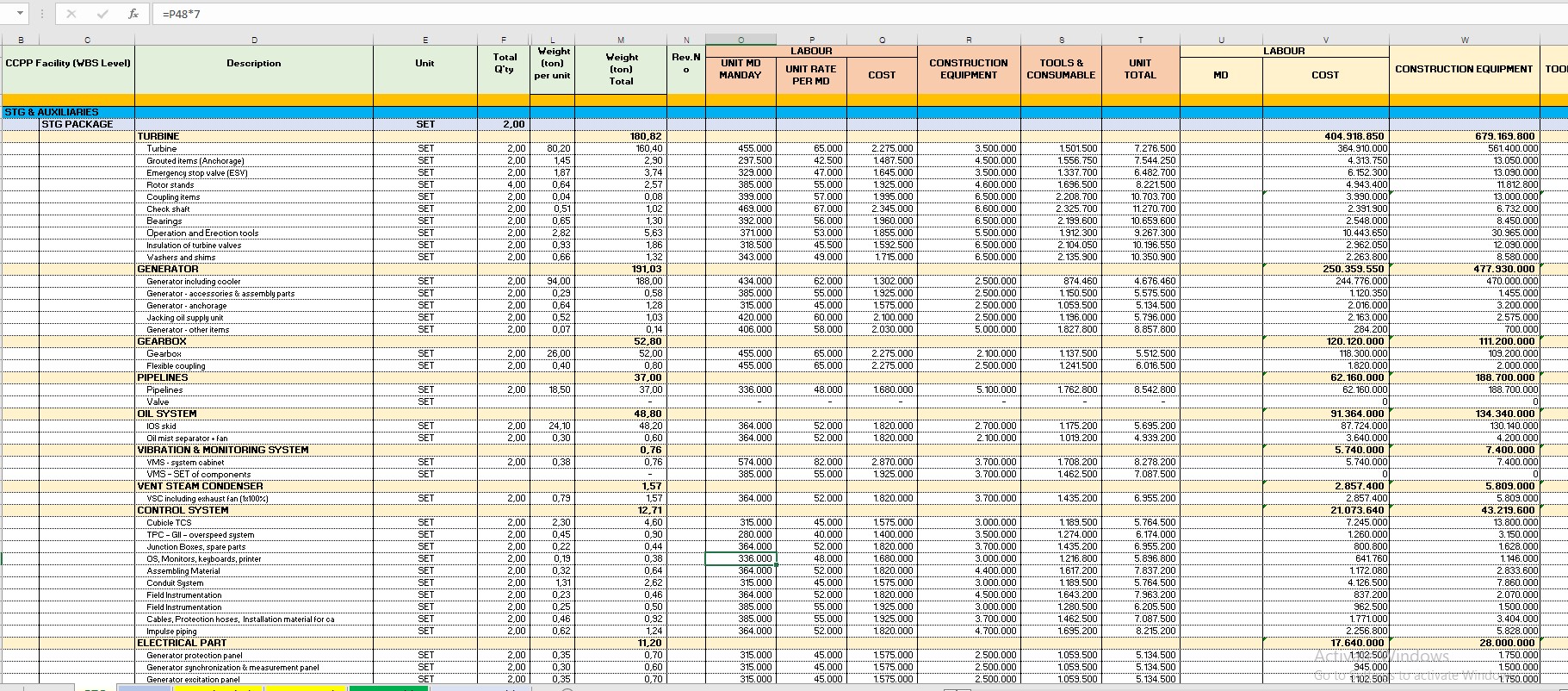This screenshot has width=1568, height=691.
Task: Switch to the light blue sheet tab
Action: [144, 688]
